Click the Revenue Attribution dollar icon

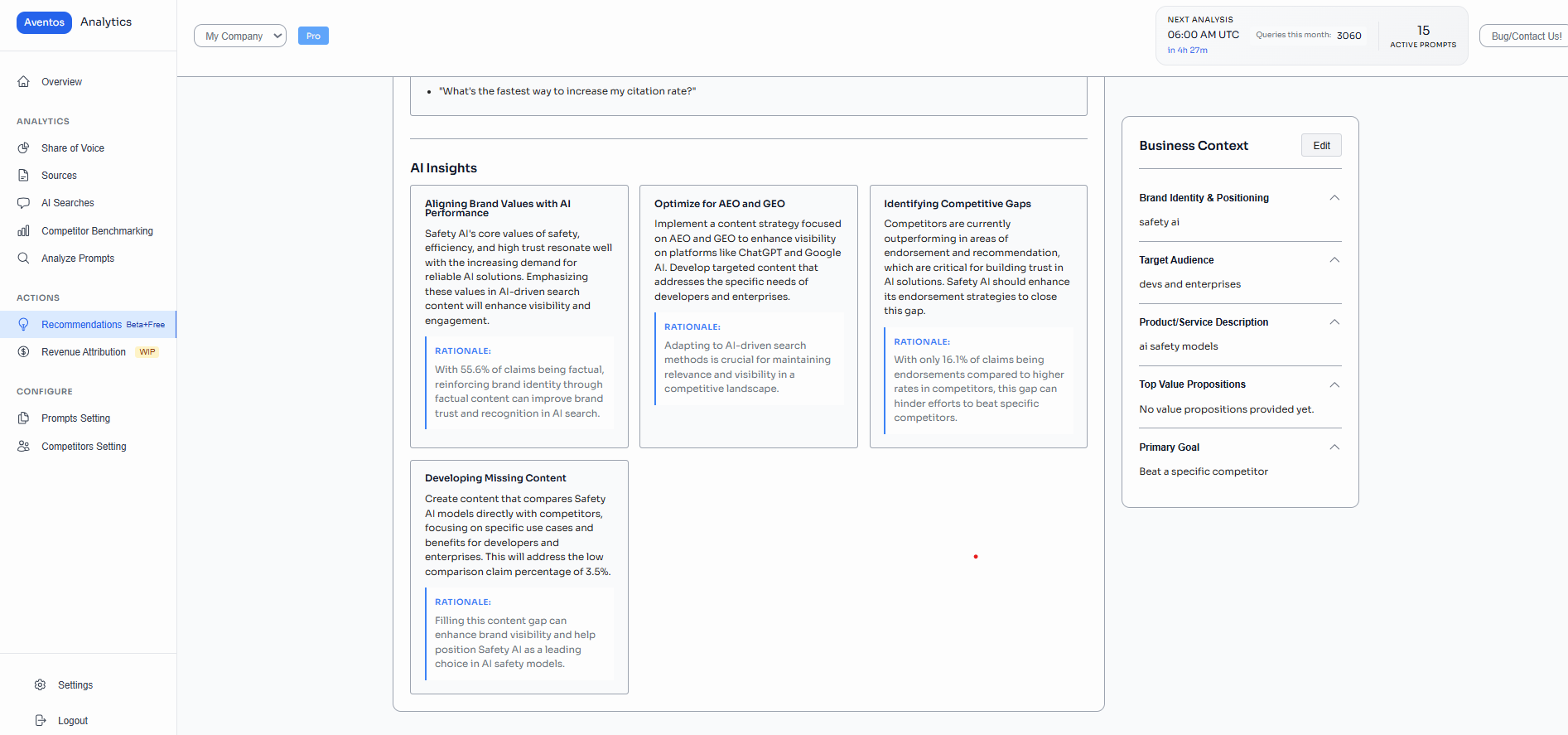tap(24, 352)
